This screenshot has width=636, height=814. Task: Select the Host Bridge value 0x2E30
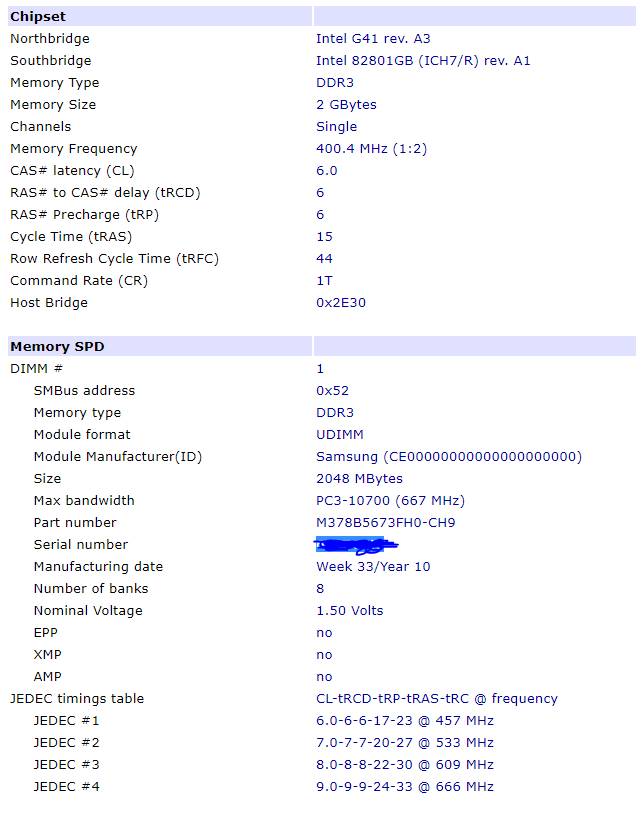click(x=341, y=302)
